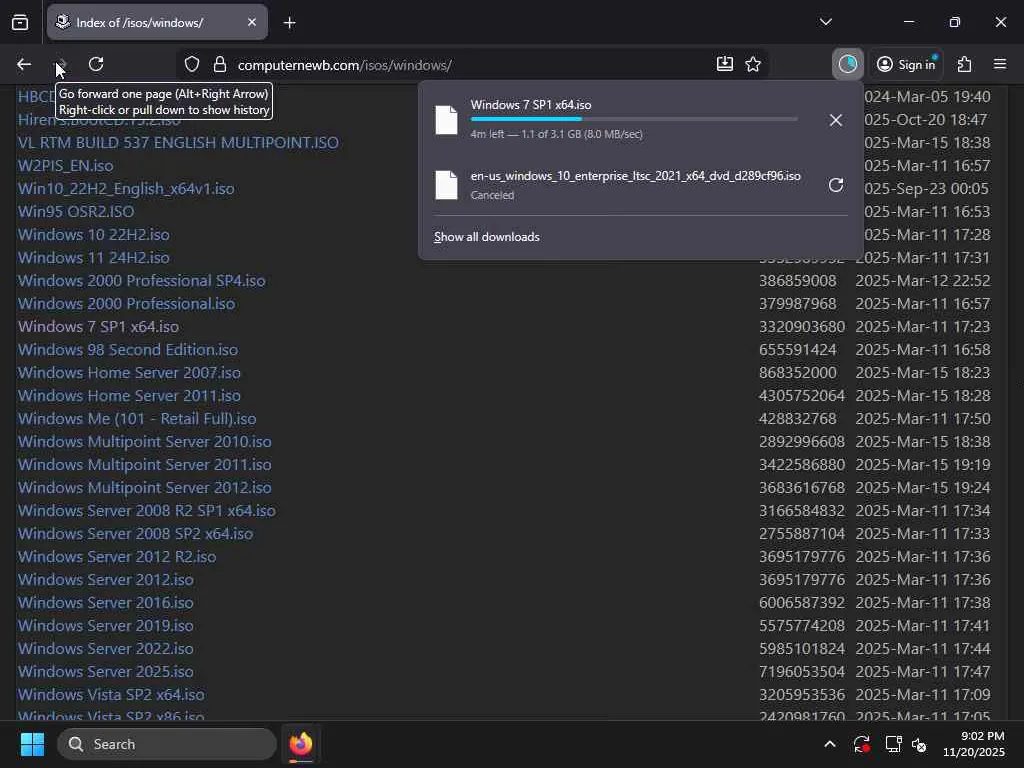Click the install/save page icon in address bar
This screenshot has width=1024, height=768.
tap(725, 64)
